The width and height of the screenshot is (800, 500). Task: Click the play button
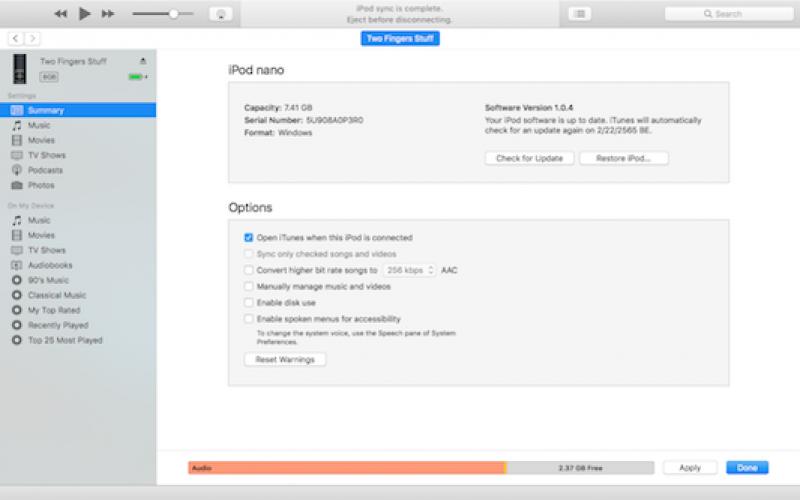point(85,14)
